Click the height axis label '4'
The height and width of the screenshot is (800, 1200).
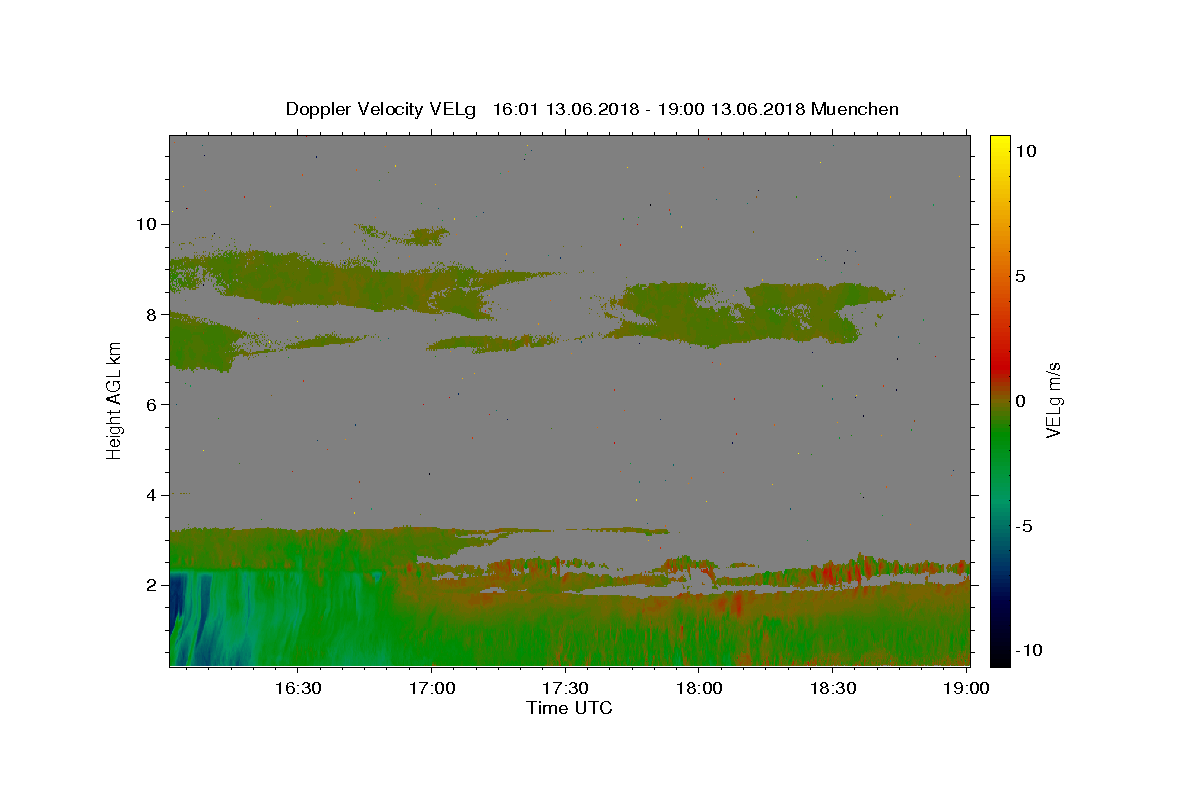(x=151, y=495)
